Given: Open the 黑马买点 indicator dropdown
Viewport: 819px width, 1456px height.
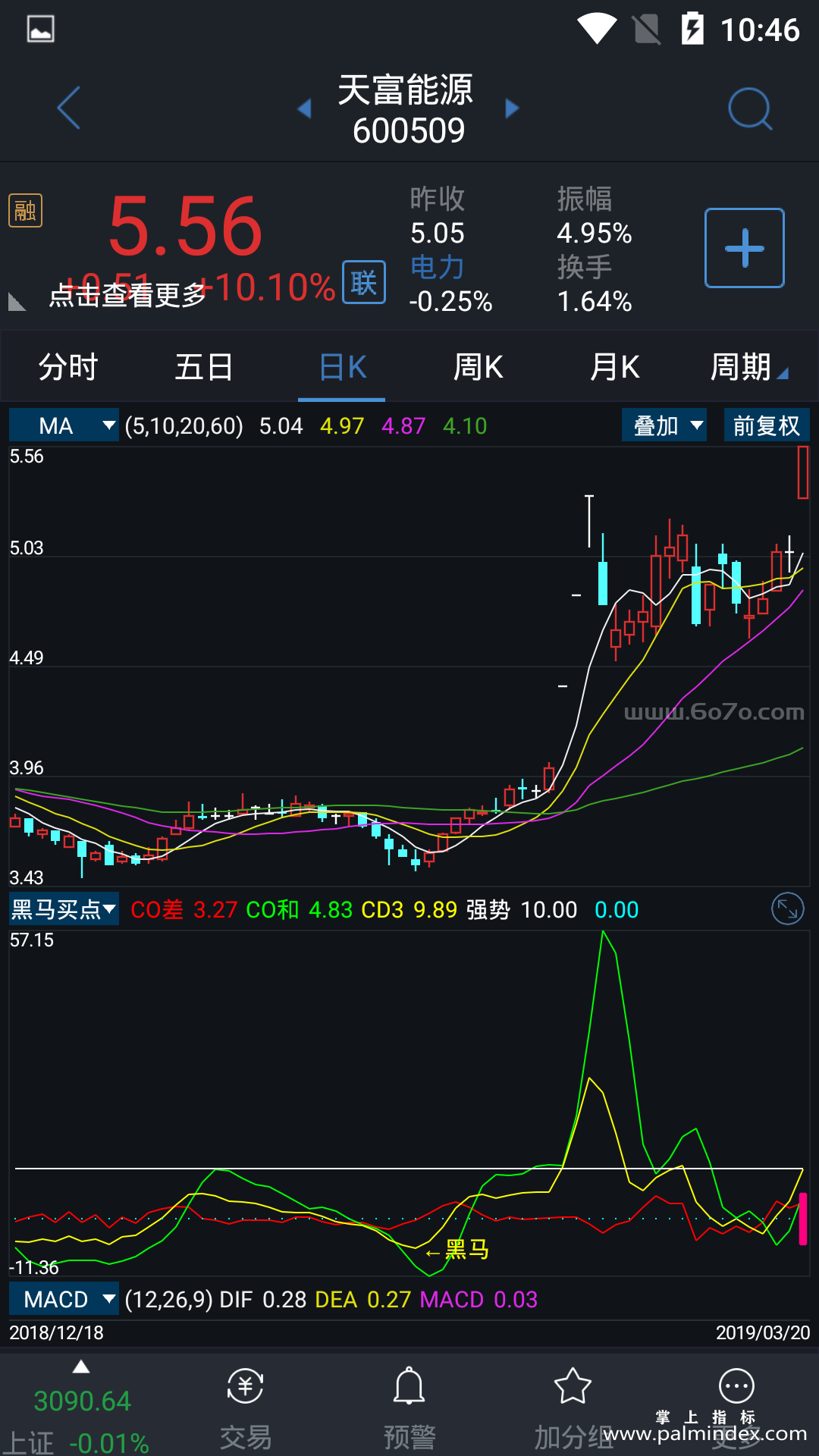Looking at the screenshot, I should [64, 908].
